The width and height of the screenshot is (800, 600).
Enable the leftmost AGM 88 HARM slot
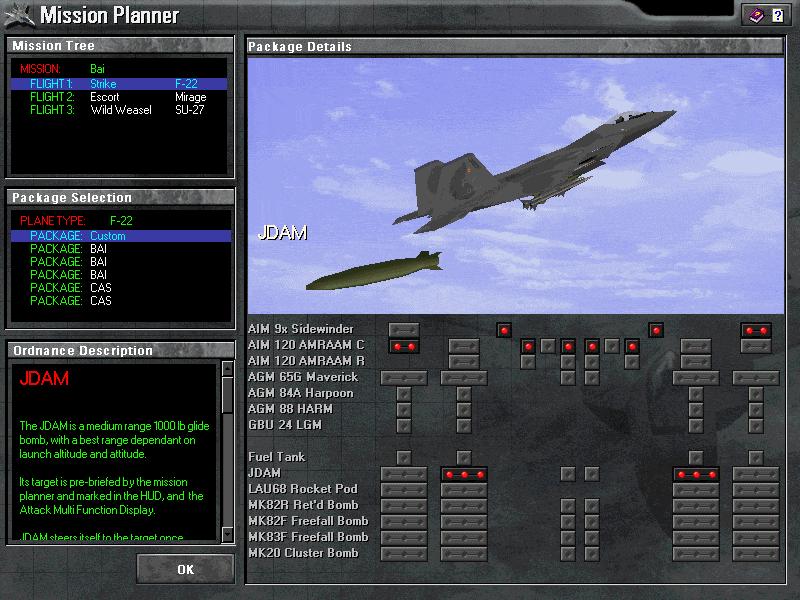point(404,410)
